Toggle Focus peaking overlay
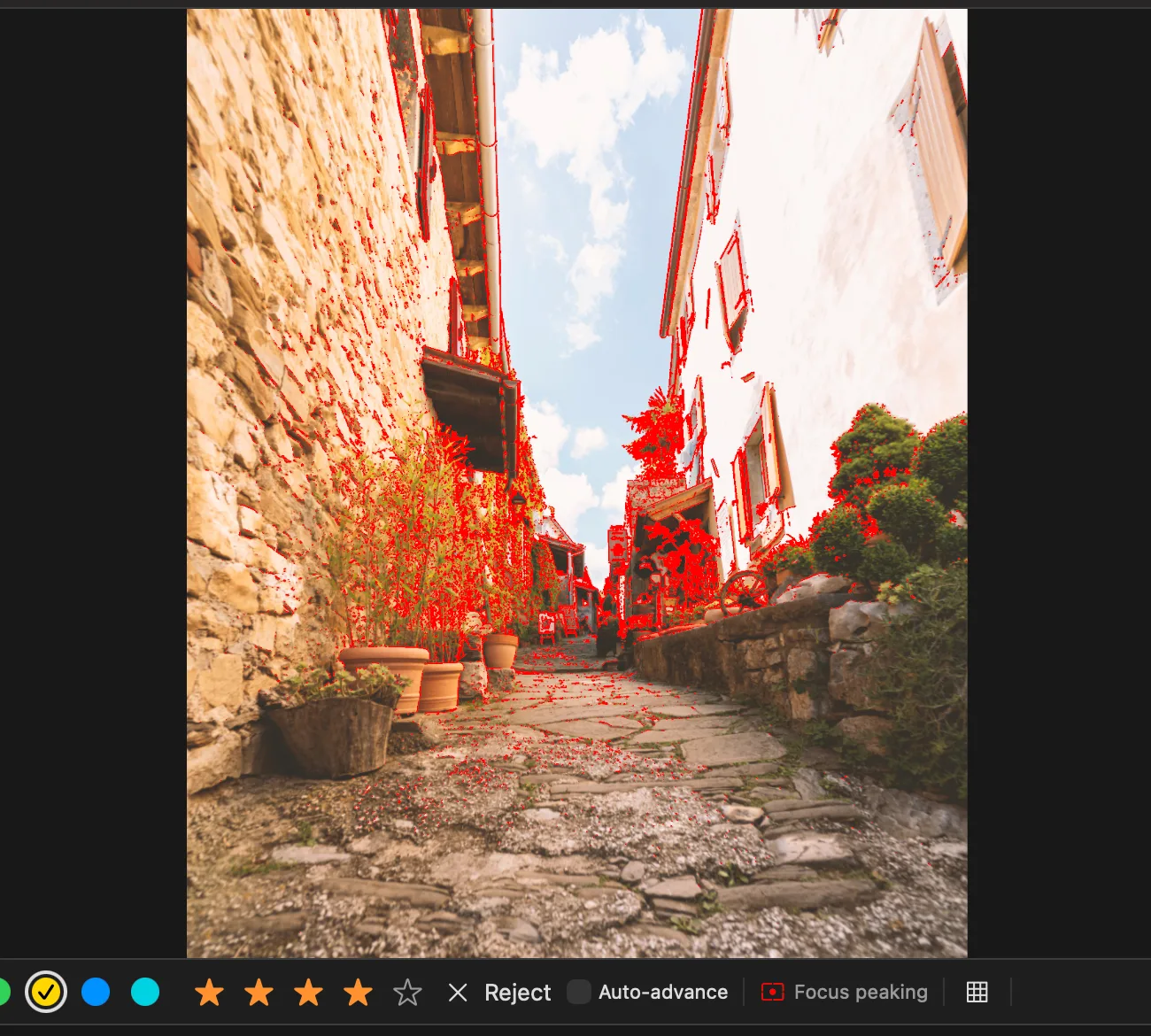The image size is (1151, 1036). coord(845,992)
